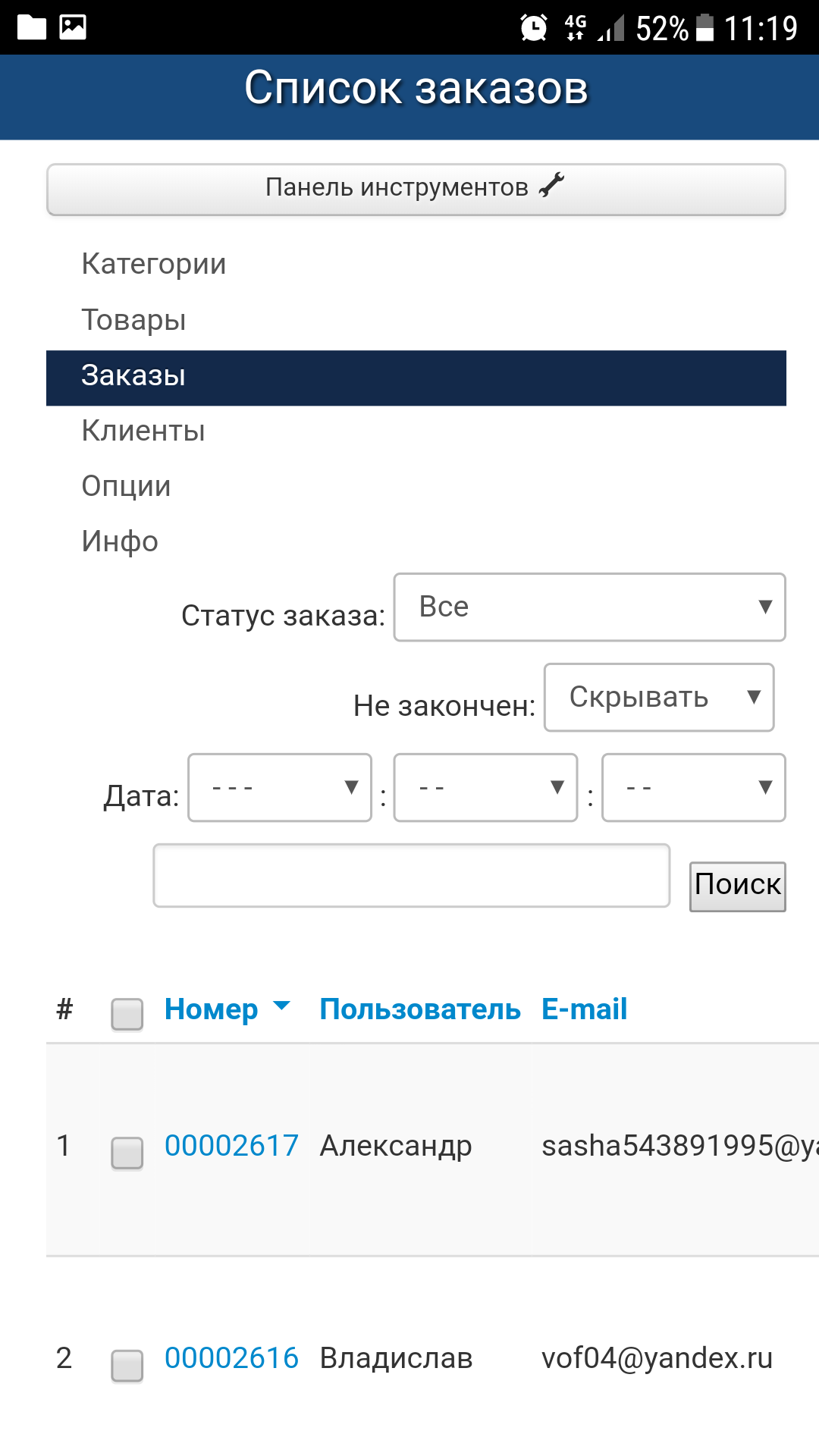Tap the alarm clock status icon
The width and height of the screenshot is (819, 1456).
tap(534, 28)
